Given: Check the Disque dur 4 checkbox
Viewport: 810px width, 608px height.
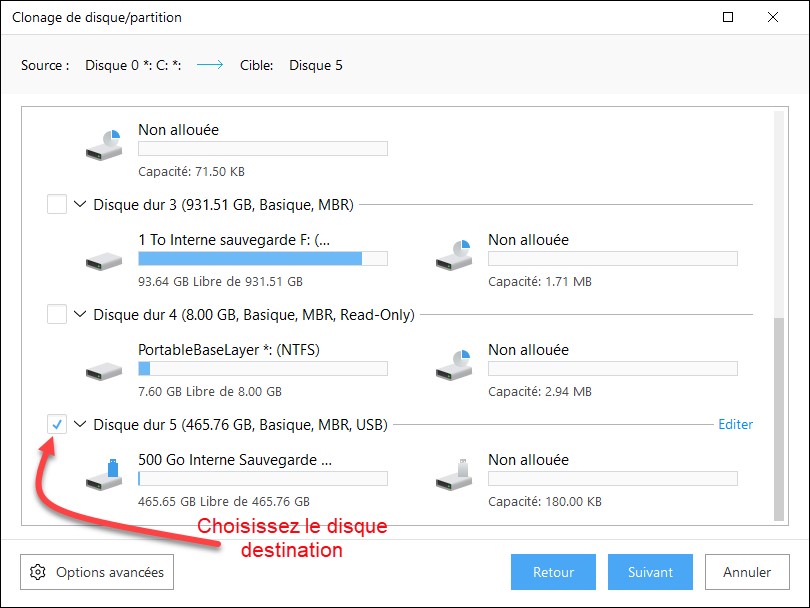Looking at the screenshot, I should point(57,315).
